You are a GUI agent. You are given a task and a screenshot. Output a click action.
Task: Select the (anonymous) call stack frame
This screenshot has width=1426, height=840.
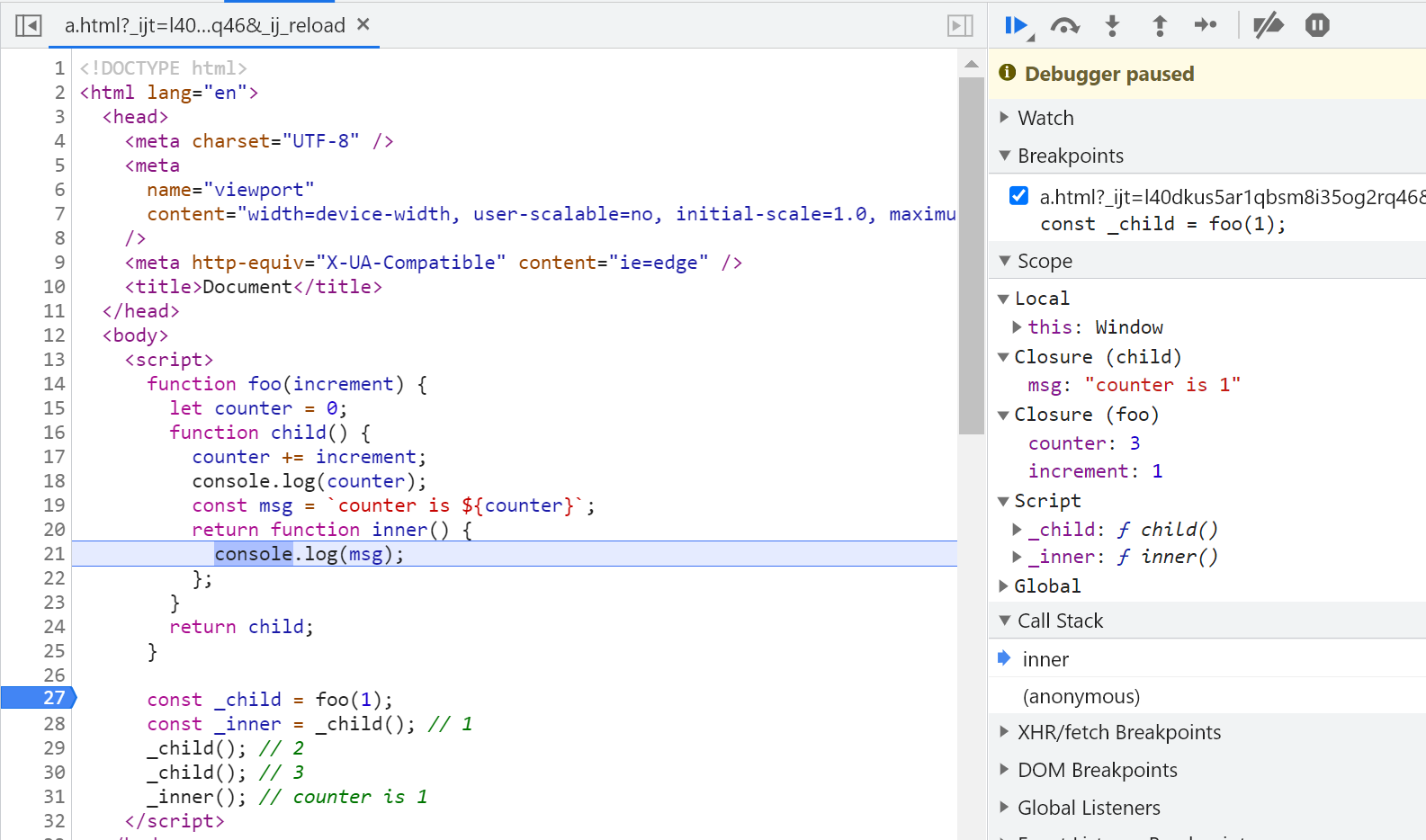pos(1081,696)
